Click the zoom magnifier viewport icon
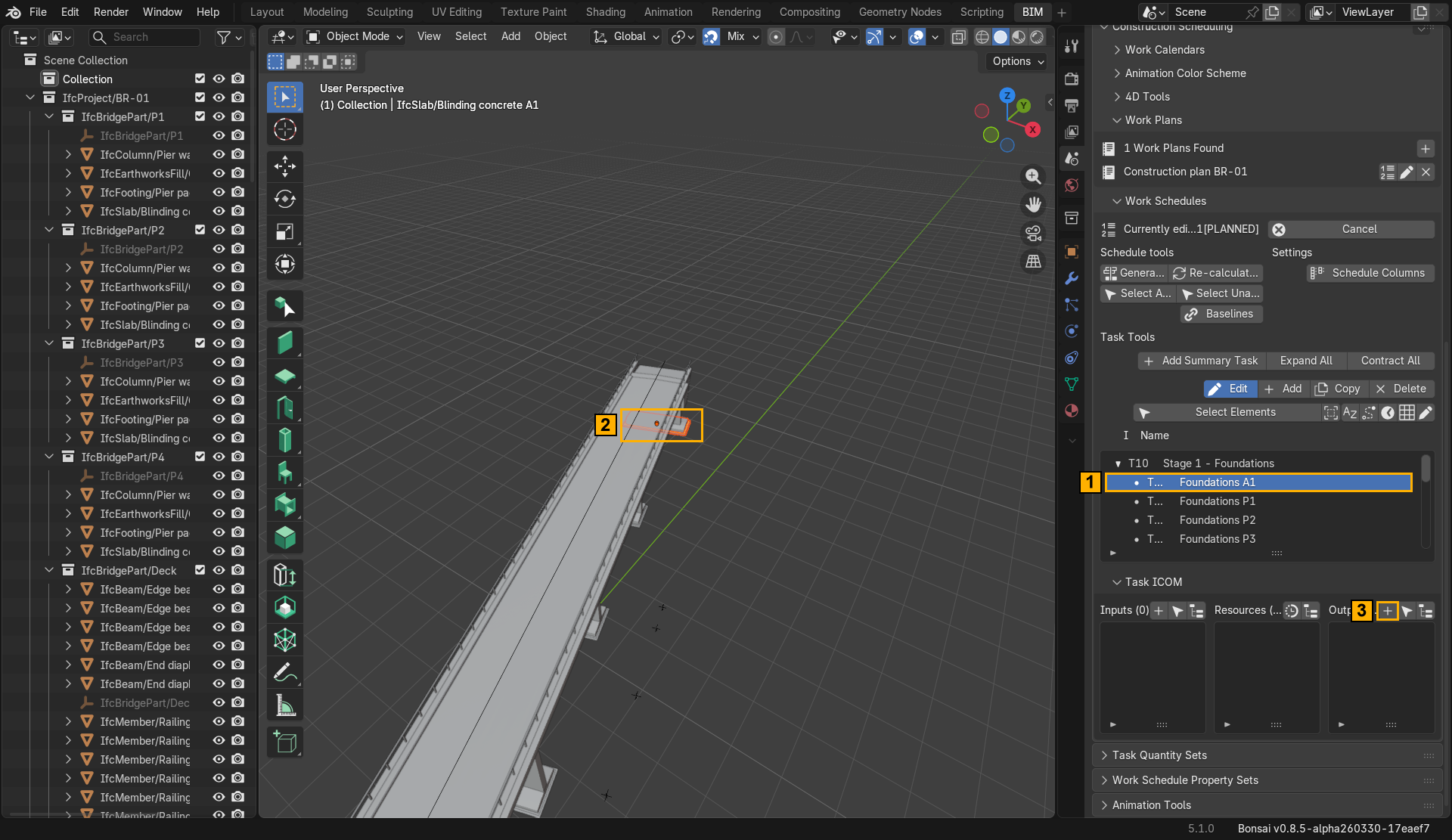Viewport: 1452px width, 840px height. [x=1033, y=176]
